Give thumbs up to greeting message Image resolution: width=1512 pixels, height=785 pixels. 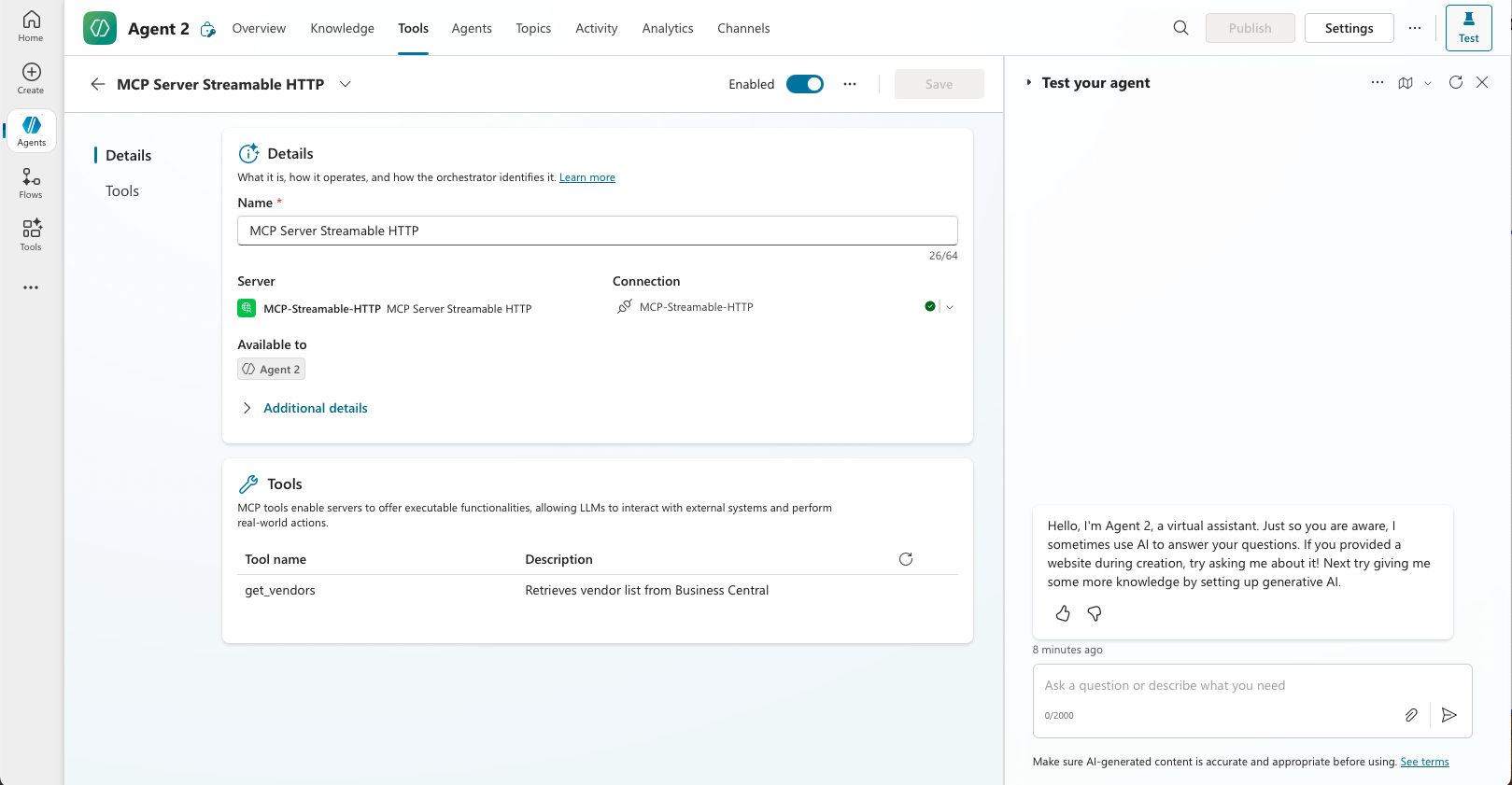click(x=1063, y=613)
